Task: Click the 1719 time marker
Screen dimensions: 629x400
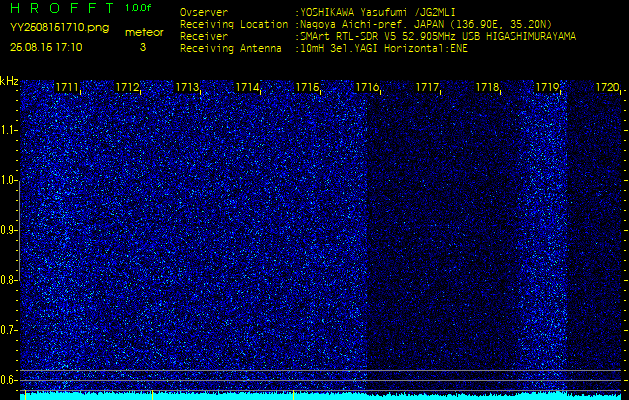Action: pyautogui.click(x=547, y=87)
